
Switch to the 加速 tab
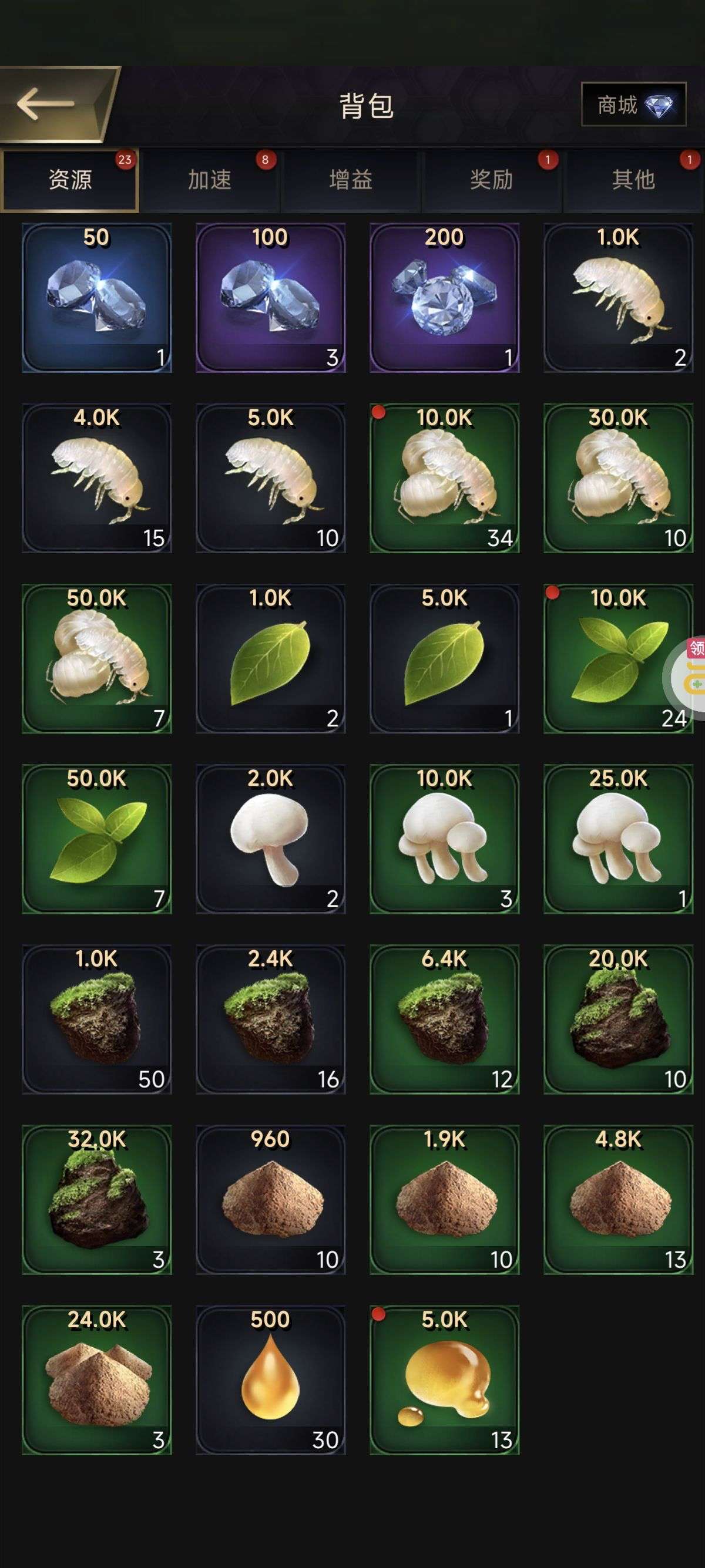(210, 180)
